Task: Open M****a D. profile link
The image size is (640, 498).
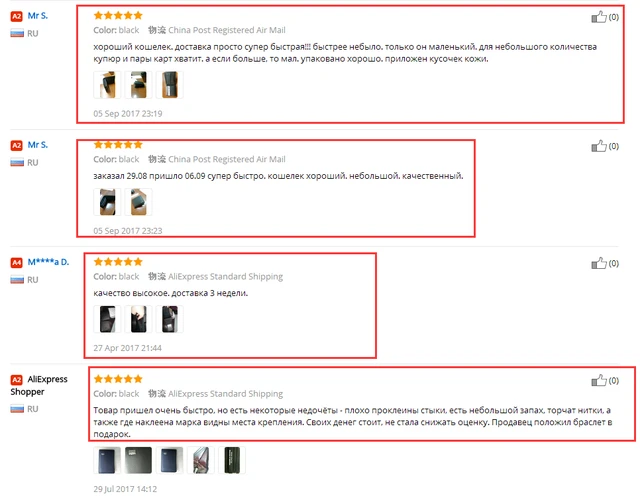Action: coord(48,262)
